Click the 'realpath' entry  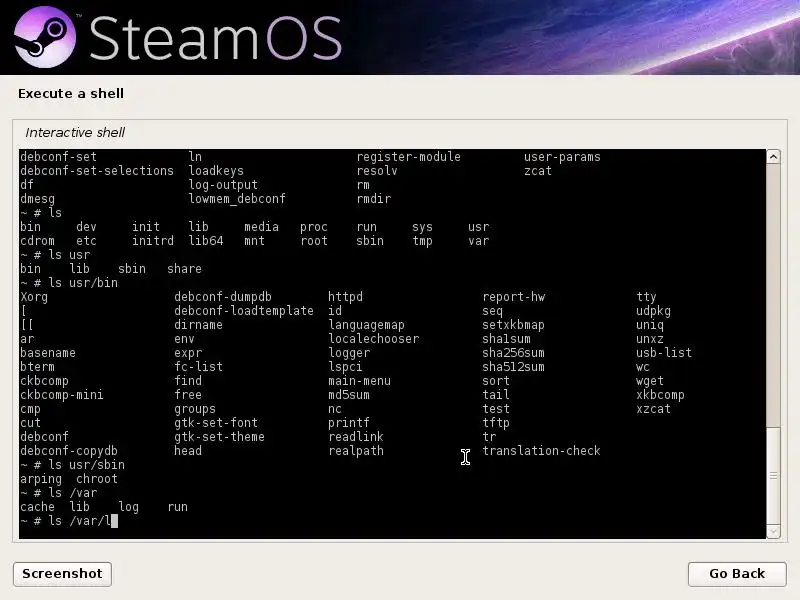tap(356, 451)
